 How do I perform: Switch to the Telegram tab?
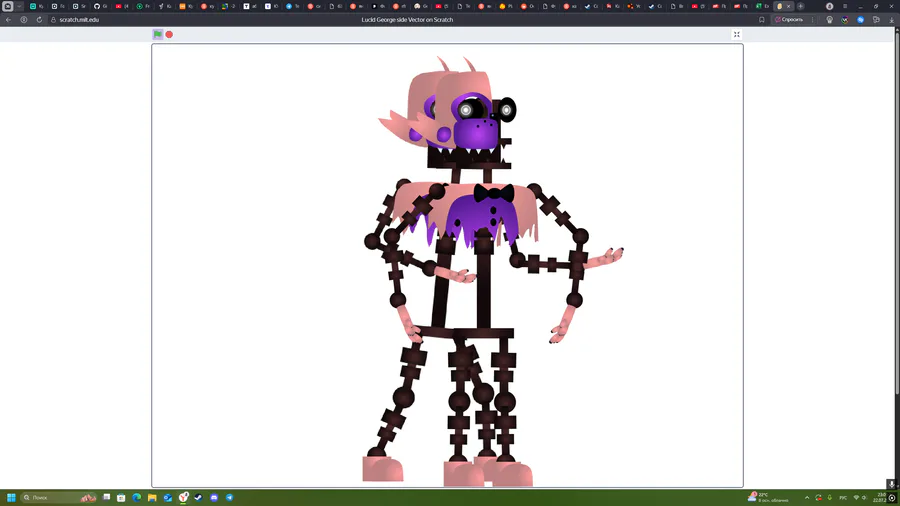[x=293, y=6]
